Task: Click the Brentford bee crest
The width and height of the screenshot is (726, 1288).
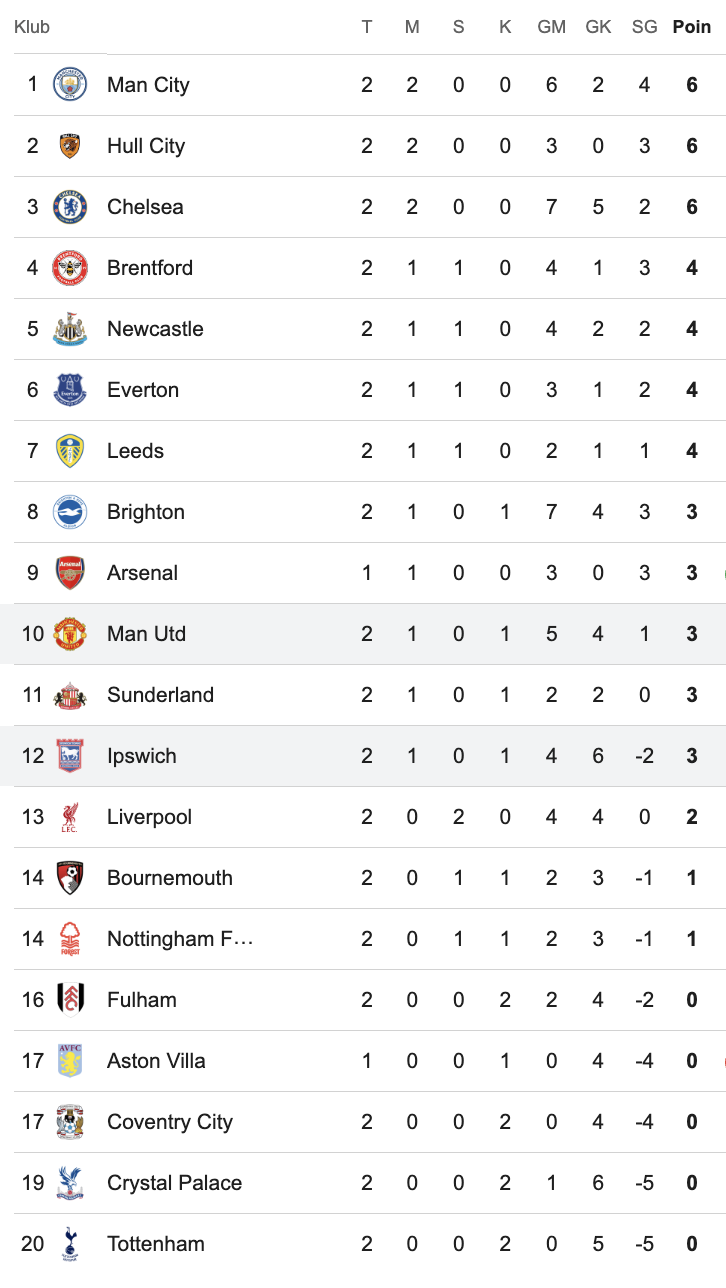Action: (x=70, y=268)
